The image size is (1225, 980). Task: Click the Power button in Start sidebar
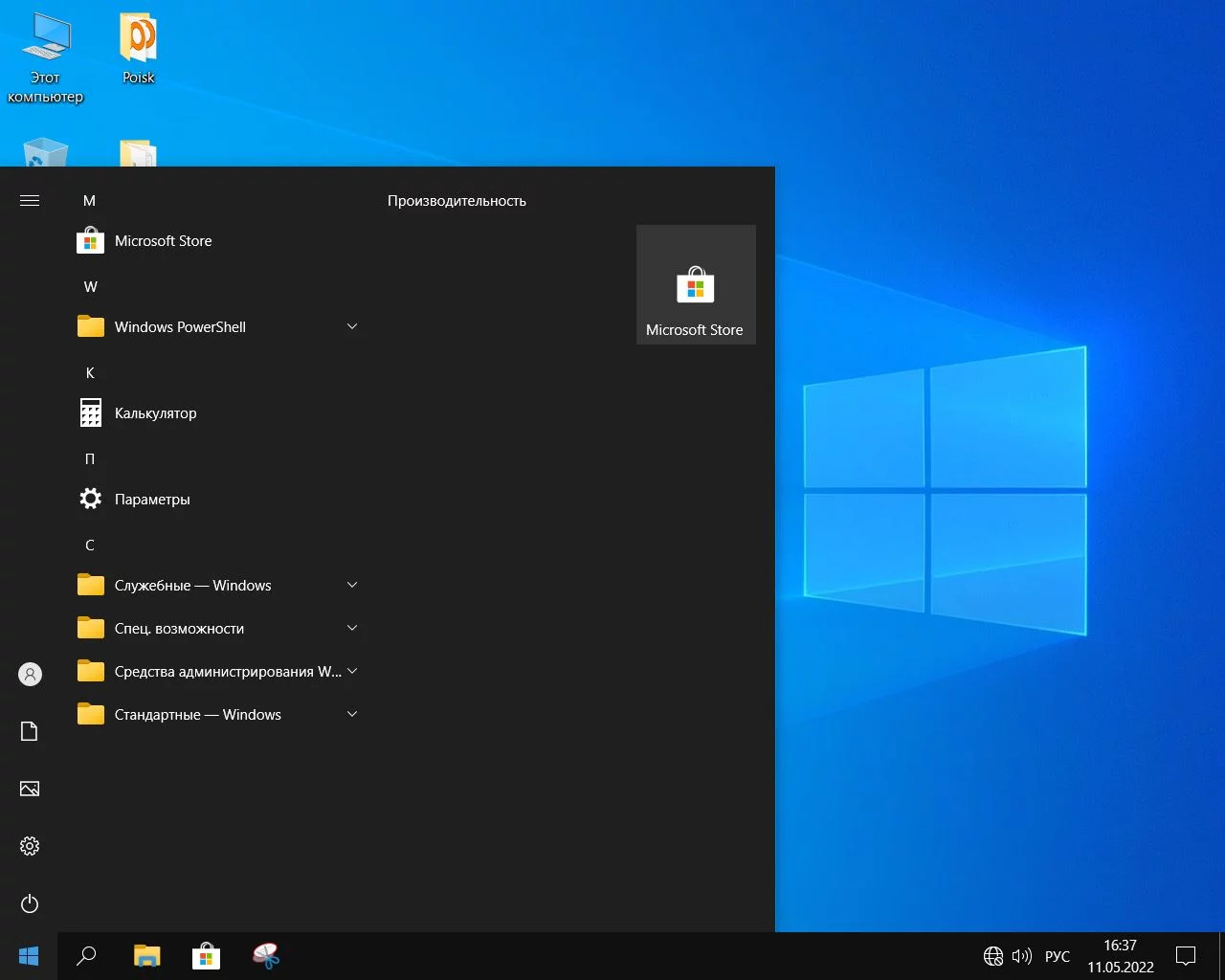coord(30,903)
